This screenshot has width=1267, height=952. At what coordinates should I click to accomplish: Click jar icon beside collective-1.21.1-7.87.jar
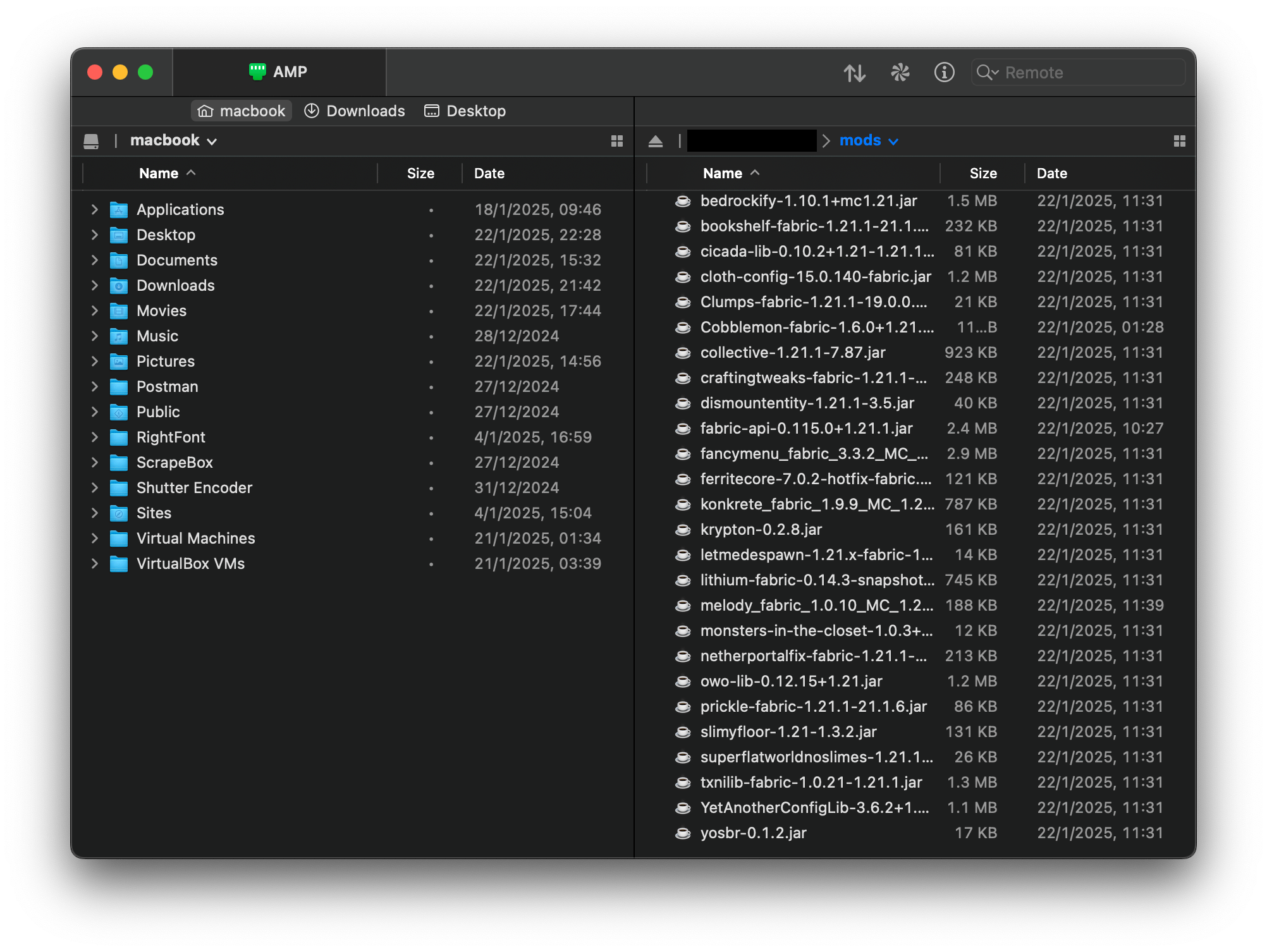tap(683, 353)
